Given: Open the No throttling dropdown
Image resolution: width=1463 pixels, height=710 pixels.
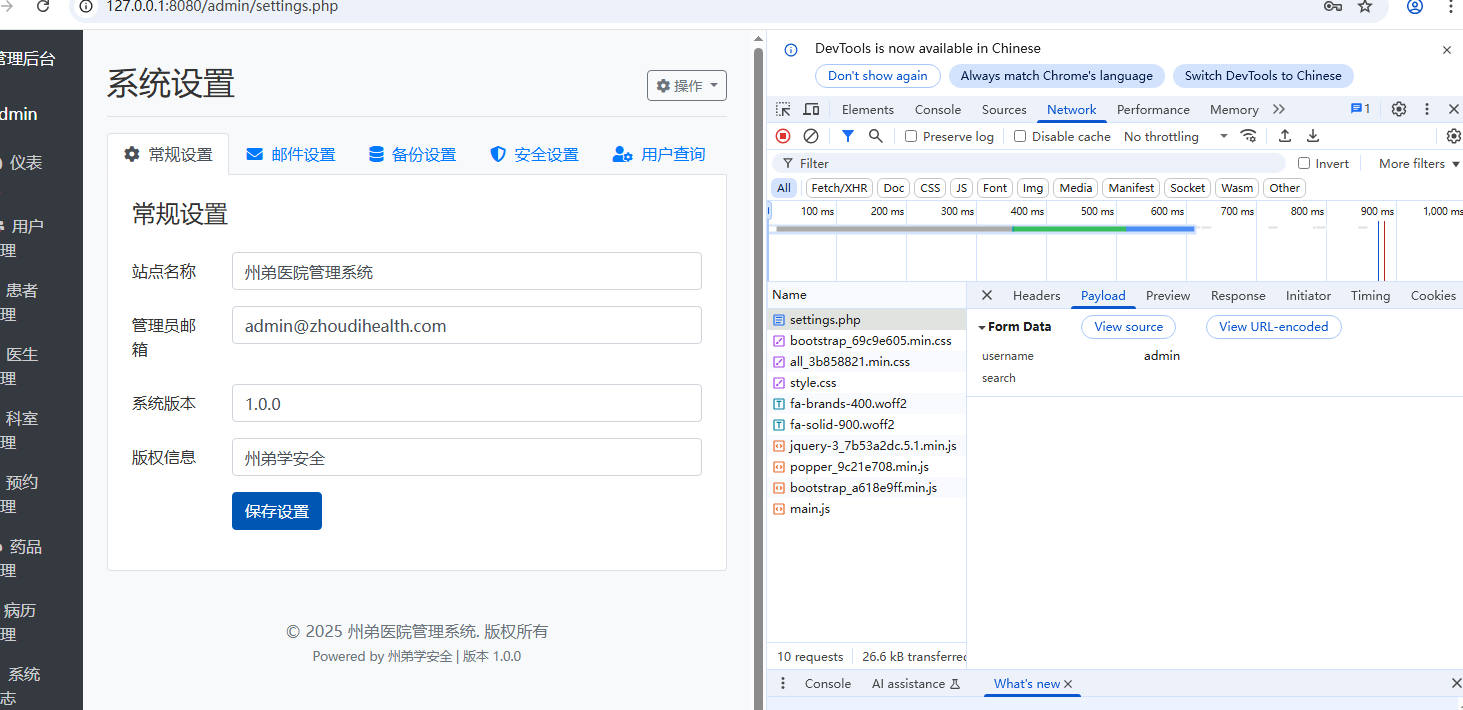Looking at the screenshot, I should pos(1176,136).
